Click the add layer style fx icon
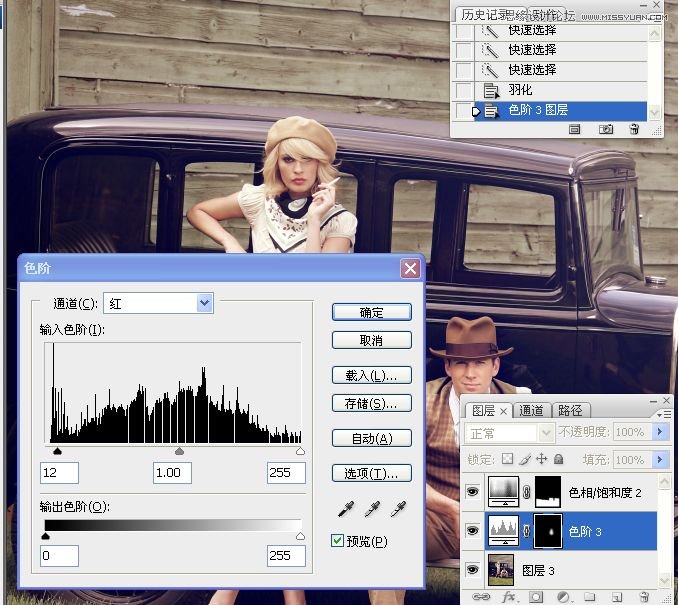The height and width of the screenshot is (605, 678). click(x=508, y=597)
